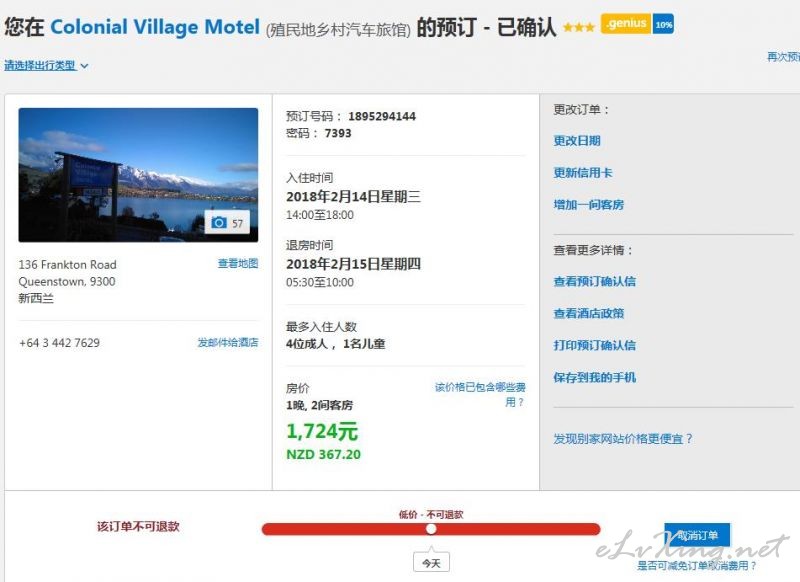Open 查看预订确认信 confirmation letter
Image resolution: width=800 pixels, height=582 pixels.
(594, 282)
